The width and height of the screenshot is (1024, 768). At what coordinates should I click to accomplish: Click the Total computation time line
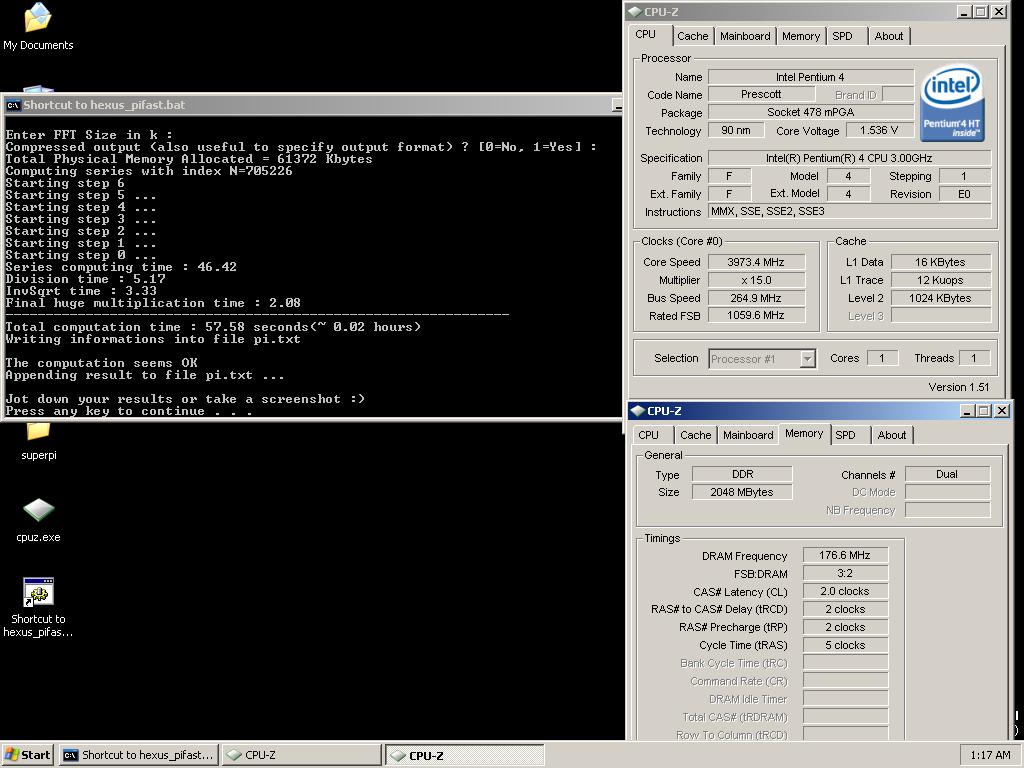coord(213,327)
